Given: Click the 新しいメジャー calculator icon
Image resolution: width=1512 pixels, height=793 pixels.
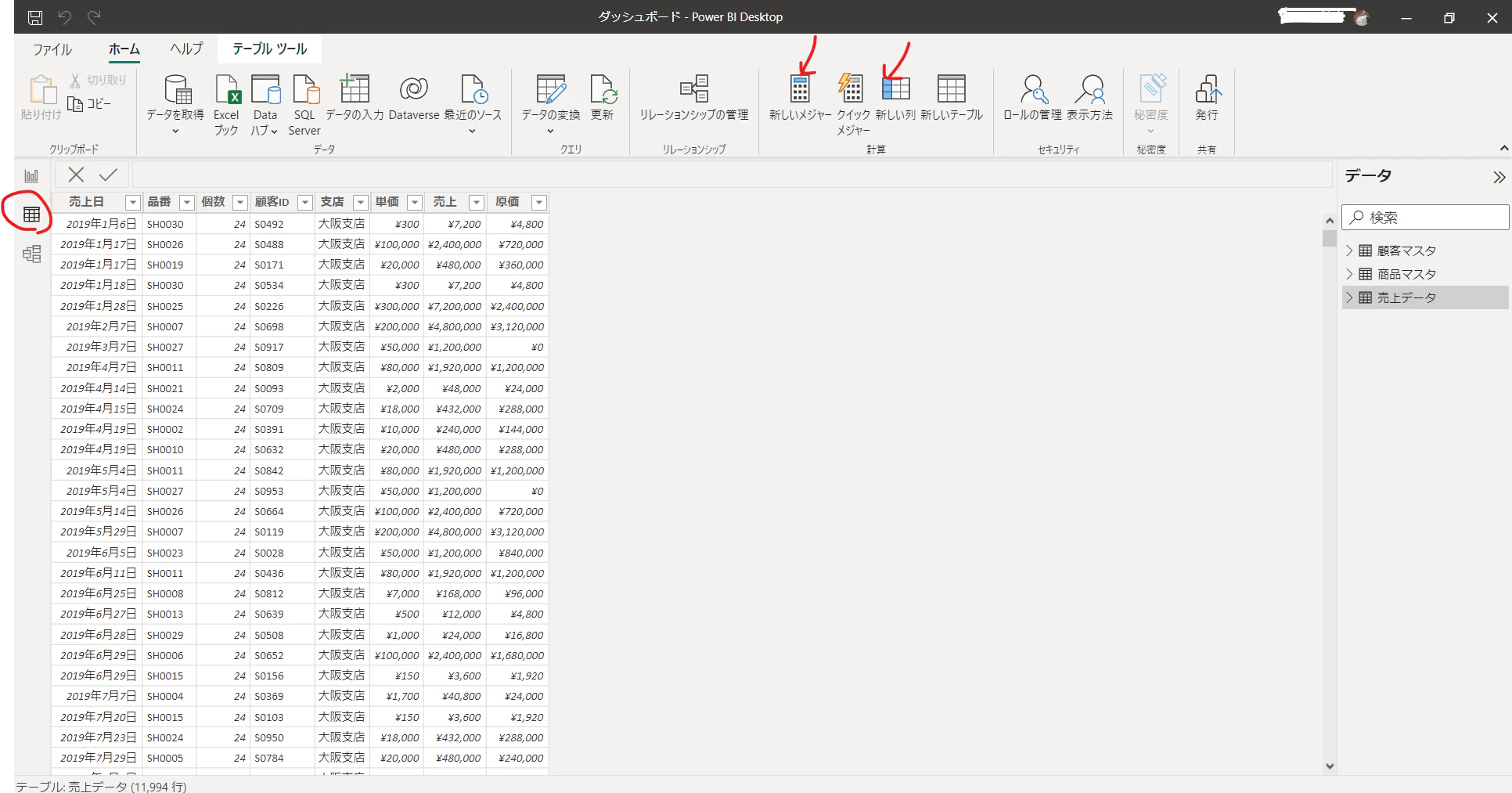Looking at the screenshot, I should coord(800,89).
